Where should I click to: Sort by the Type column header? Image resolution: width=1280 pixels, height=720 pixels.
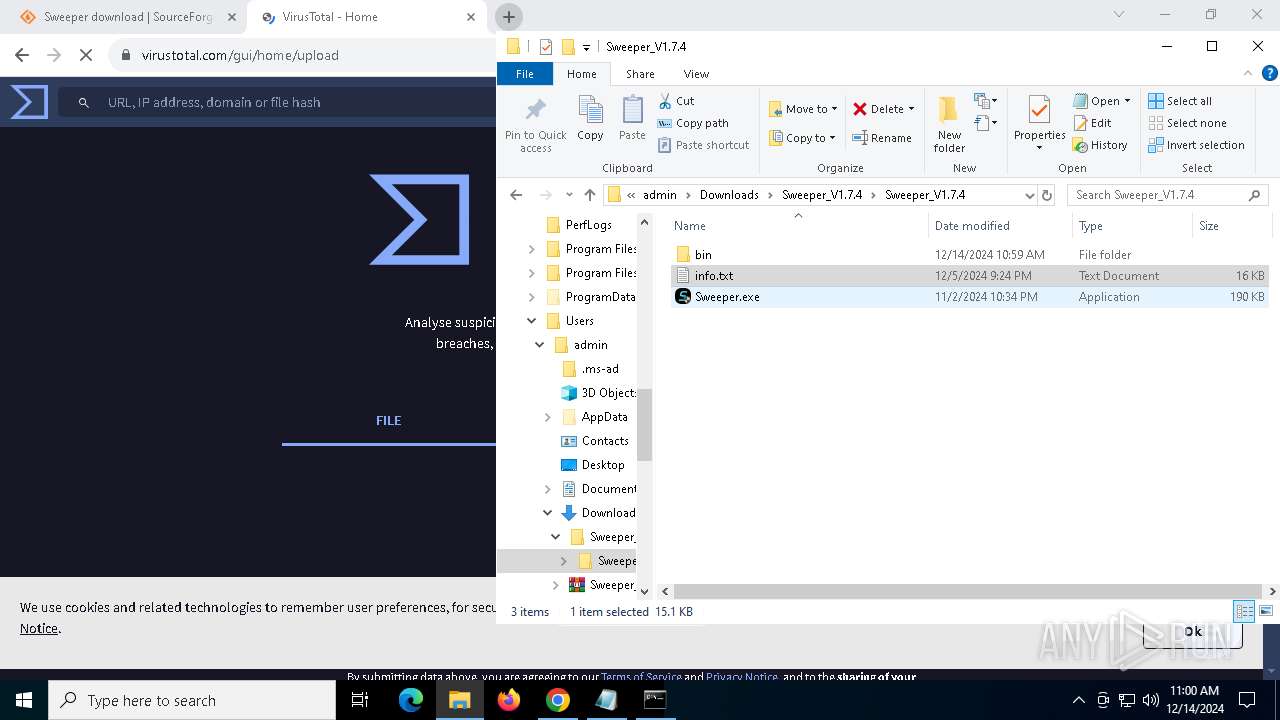[x=1132, y=226]
